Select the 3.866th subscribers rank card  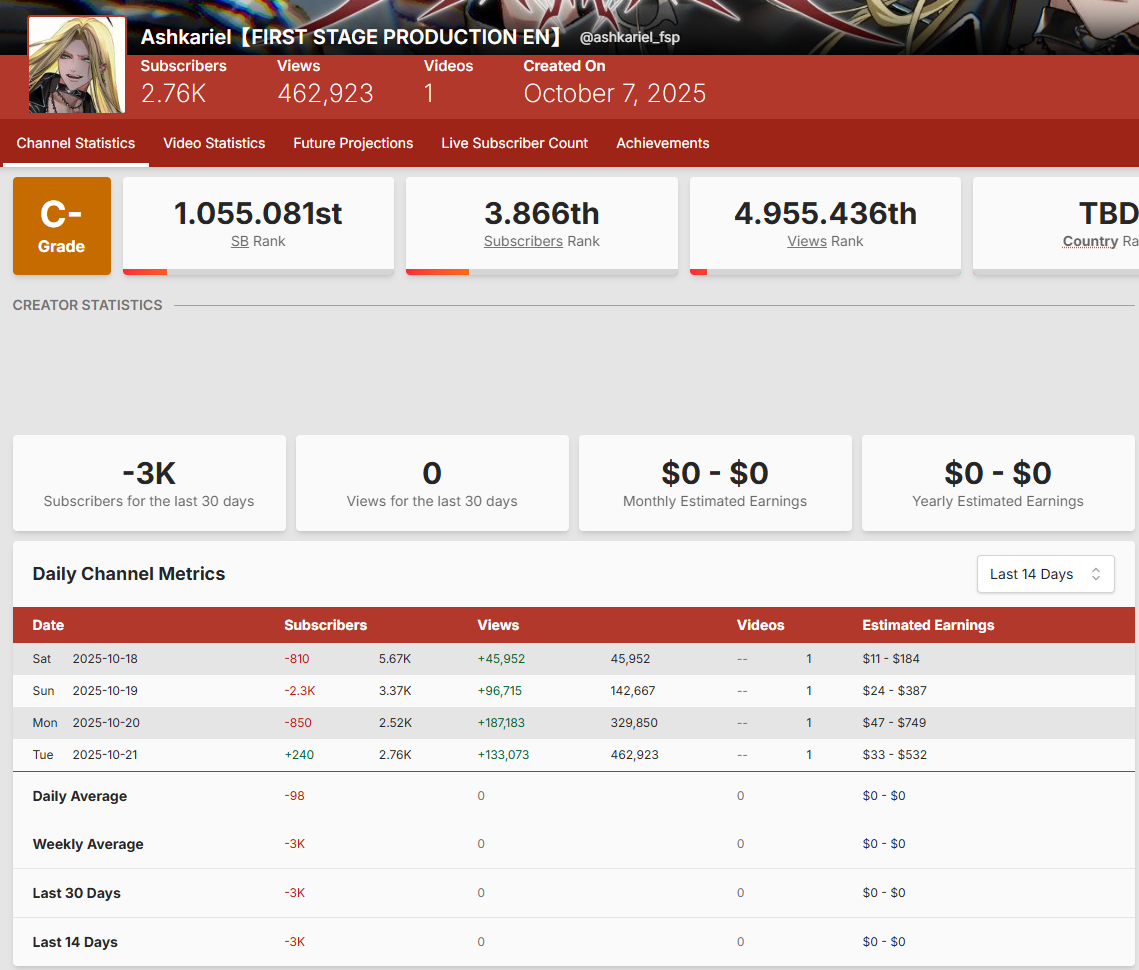pos(542,226)
